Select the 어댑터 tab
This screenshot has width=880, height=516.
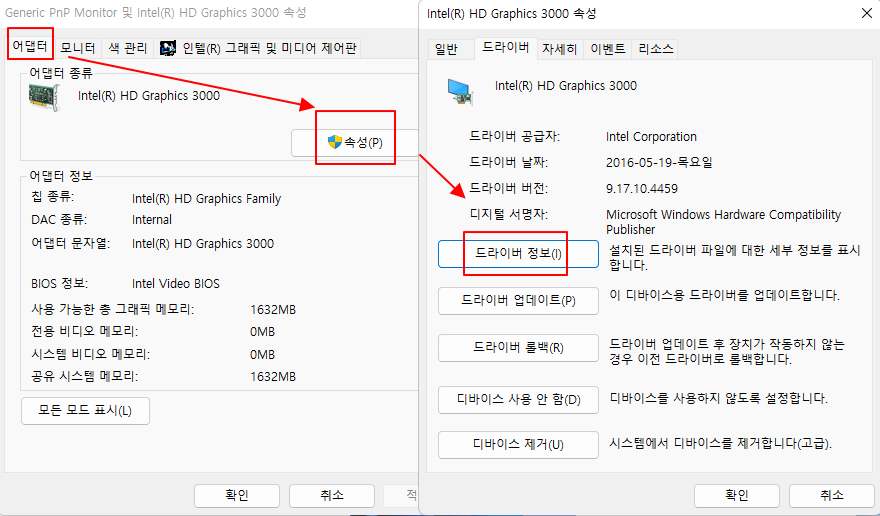(x=30, y=46)
